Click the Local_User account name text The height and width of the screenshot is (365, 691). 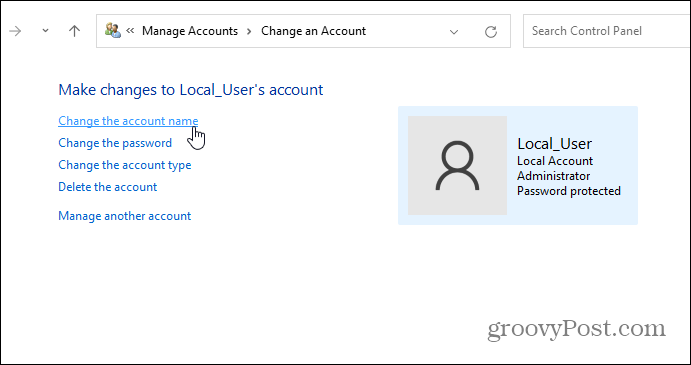[554, 144]
